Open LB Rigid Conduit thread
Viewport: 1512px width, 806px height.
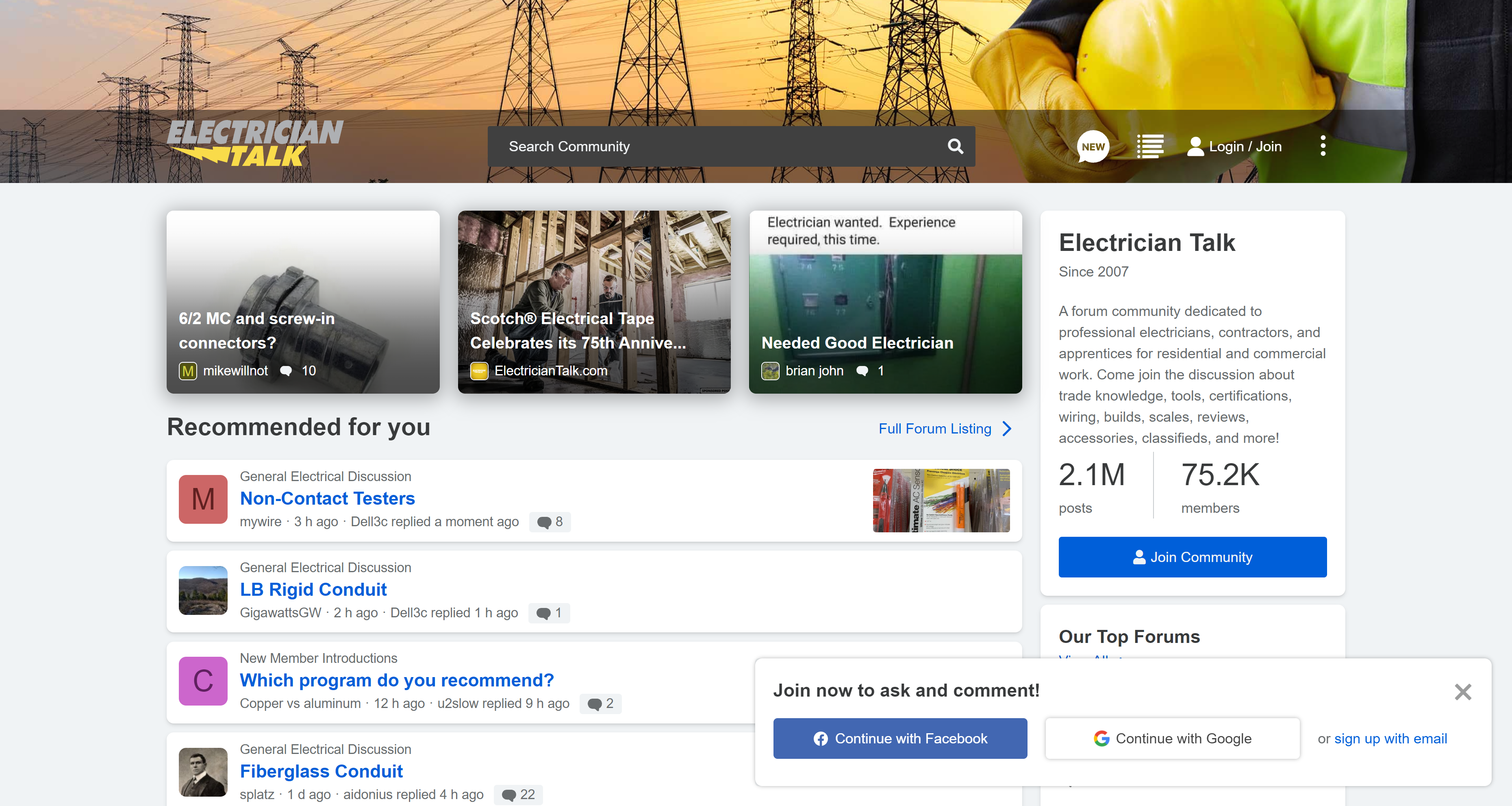[x=313, y=589]
